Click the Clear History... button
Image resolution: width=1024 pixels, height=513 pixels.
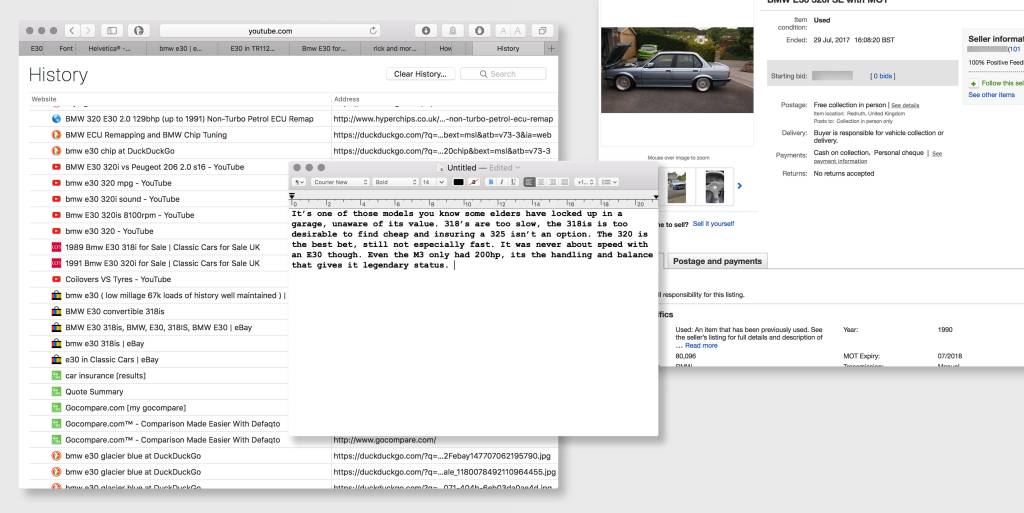tap(420, 74)
